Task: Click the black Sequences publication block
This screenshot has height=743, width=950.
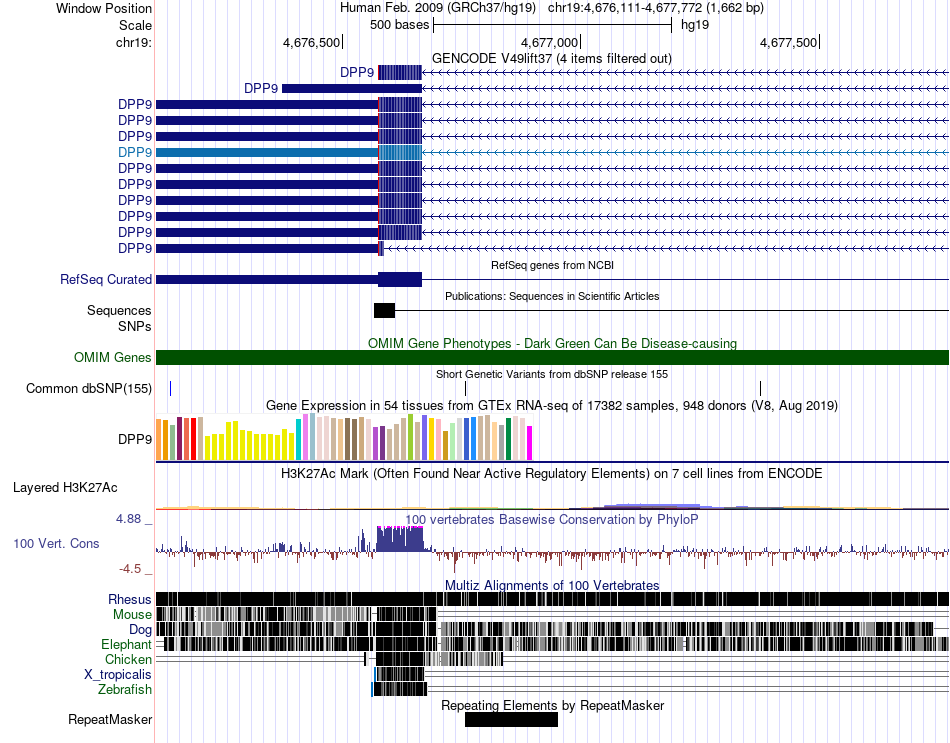Action: click(x=384, y=310)
